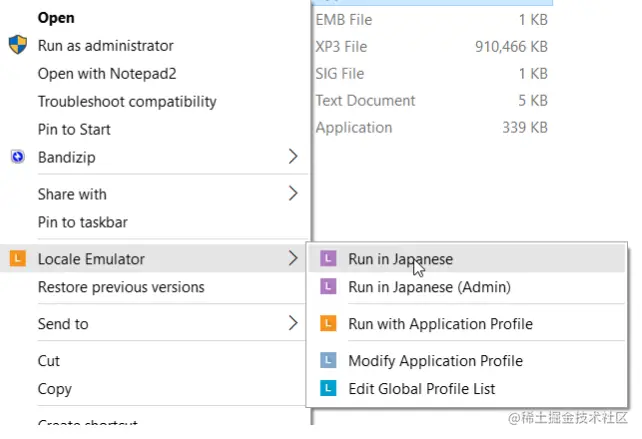Select Cut from the context menu
Image resolution: width=642 pixels, height=439 pixels.
click(49, 361)
